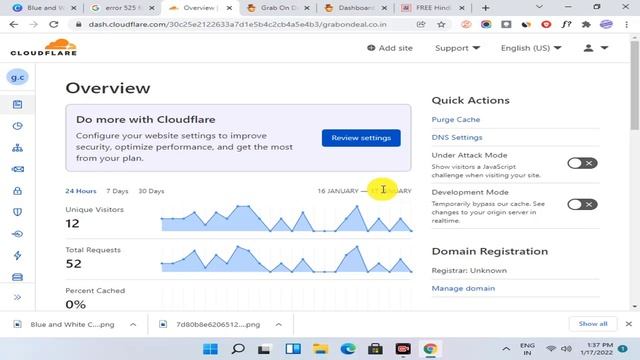Open the DNS network sidebar icon
This screenshot has width=640, height=360.
point(18,148)
